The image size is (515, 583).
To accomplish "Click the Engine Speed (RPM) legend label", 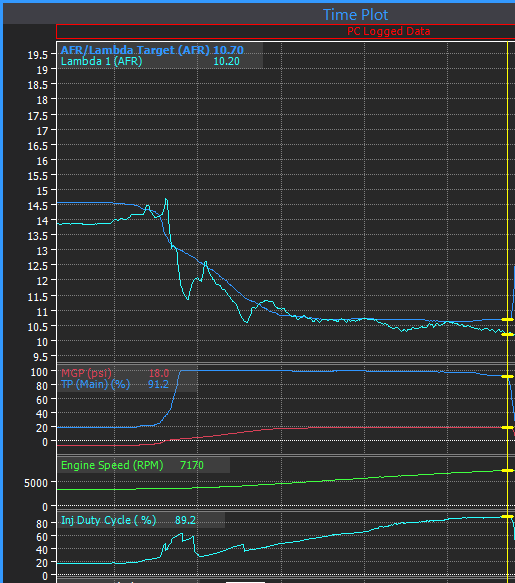I will 112,465.
